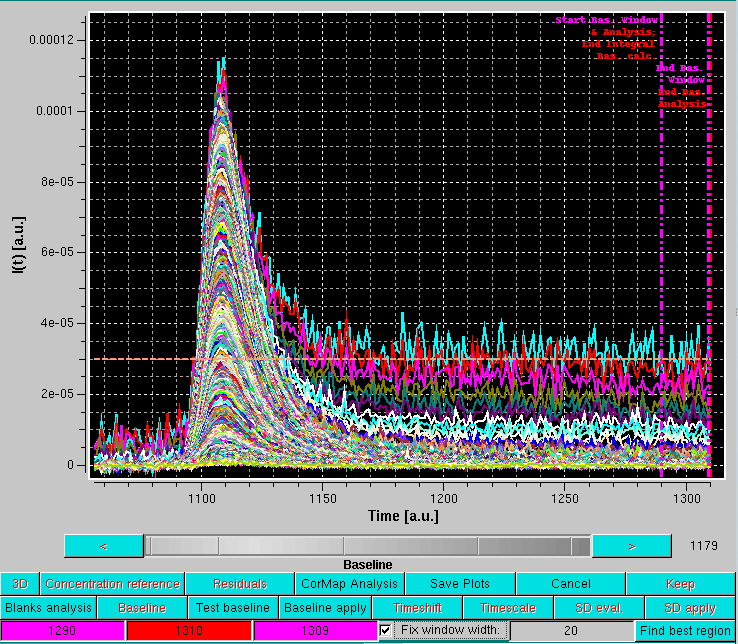This screenshot has width=738, height=644.
Task: Click the right arrow scroll button
Action: pos(631,546)
